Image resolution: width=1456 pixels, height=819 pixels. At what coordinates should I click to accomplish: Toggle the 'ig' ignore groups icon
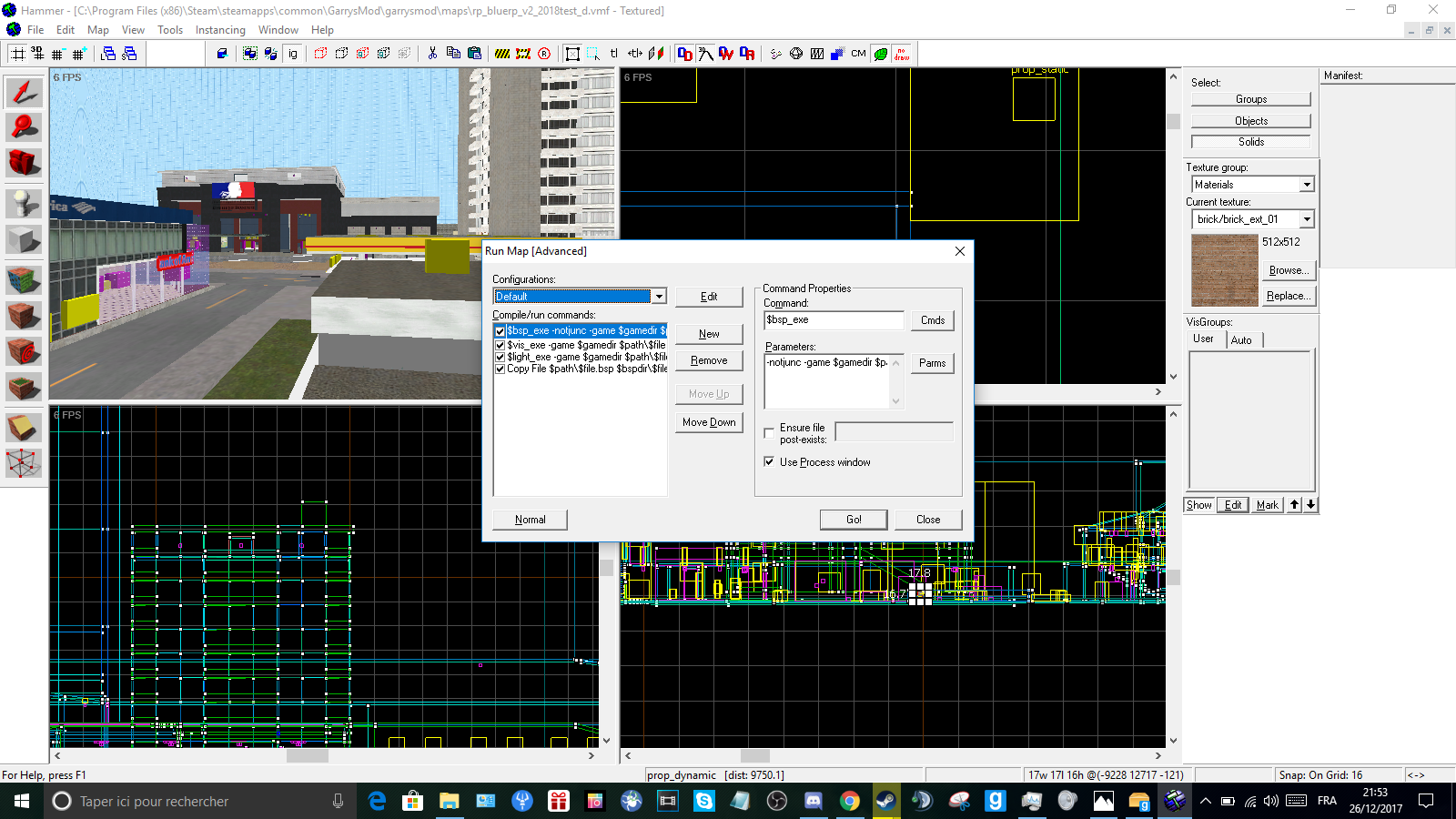[292, 54]
